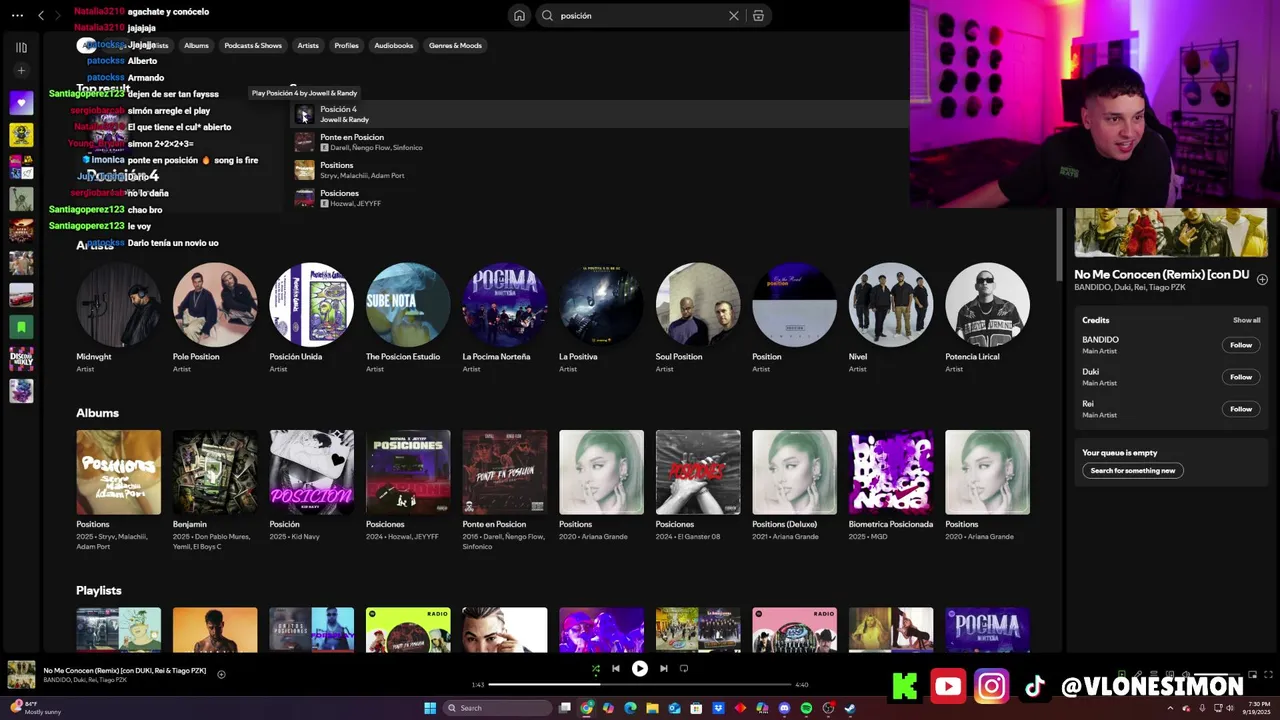Open the Potencia Lirical artist card
This screenshot has height=720, width=1280.
pyautogui.click(x=987, y=318)
